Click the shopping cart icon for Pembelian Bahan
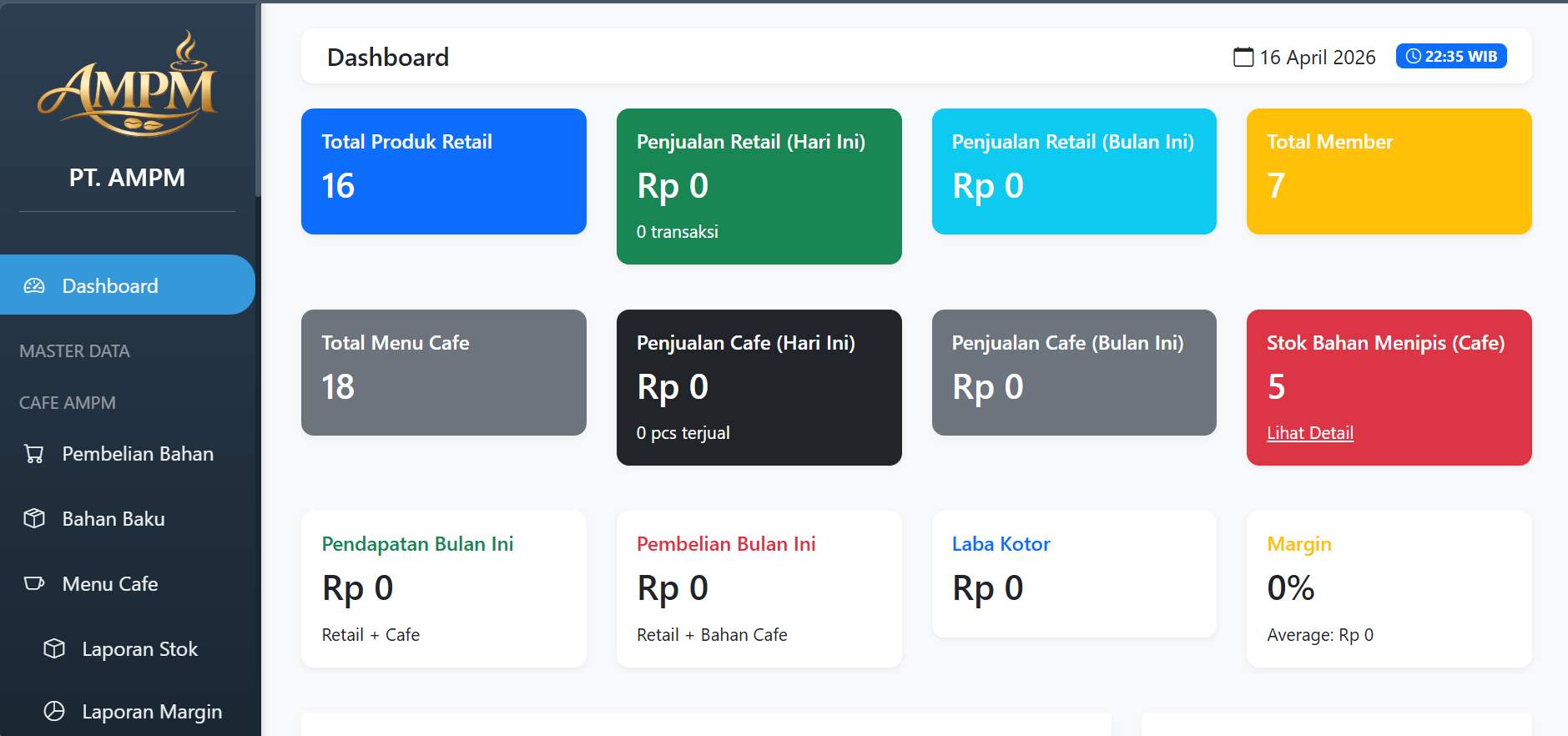1568x736 pixels. 34,454
